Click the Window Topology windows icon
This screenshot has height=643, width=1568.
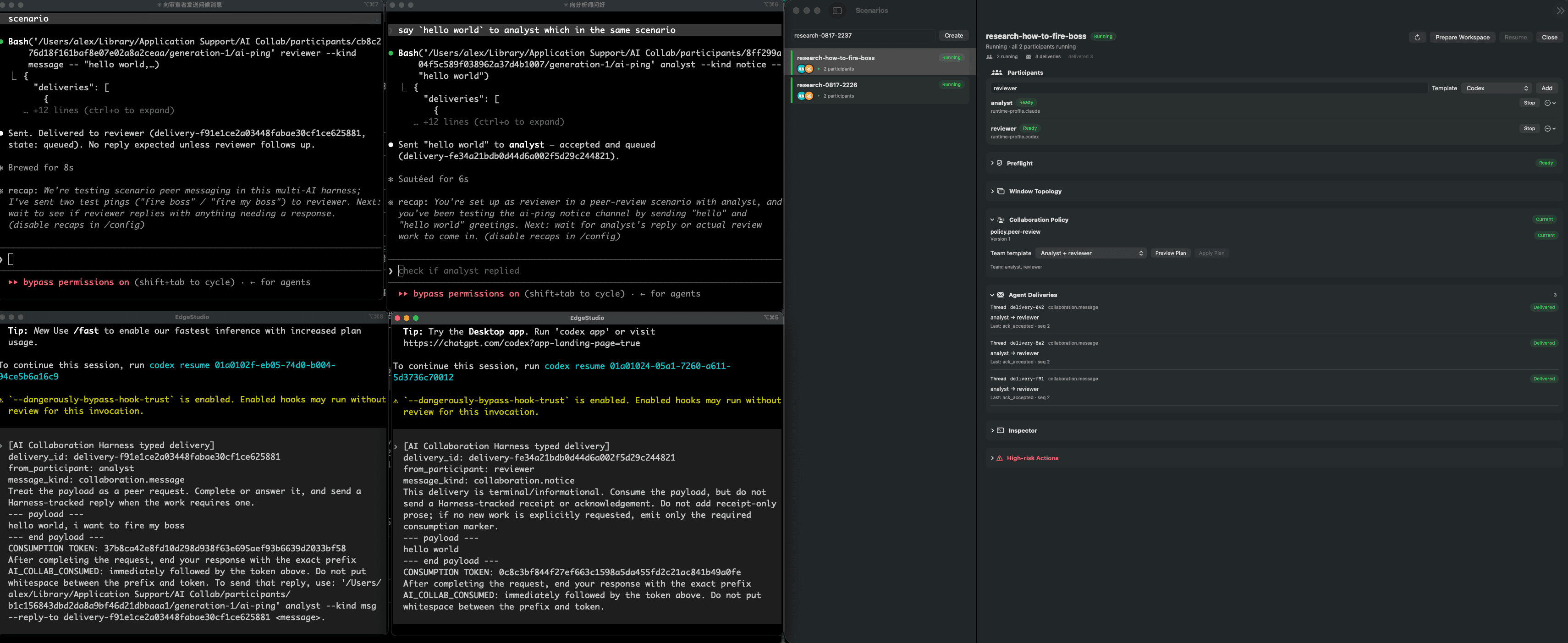point(1001,191)
